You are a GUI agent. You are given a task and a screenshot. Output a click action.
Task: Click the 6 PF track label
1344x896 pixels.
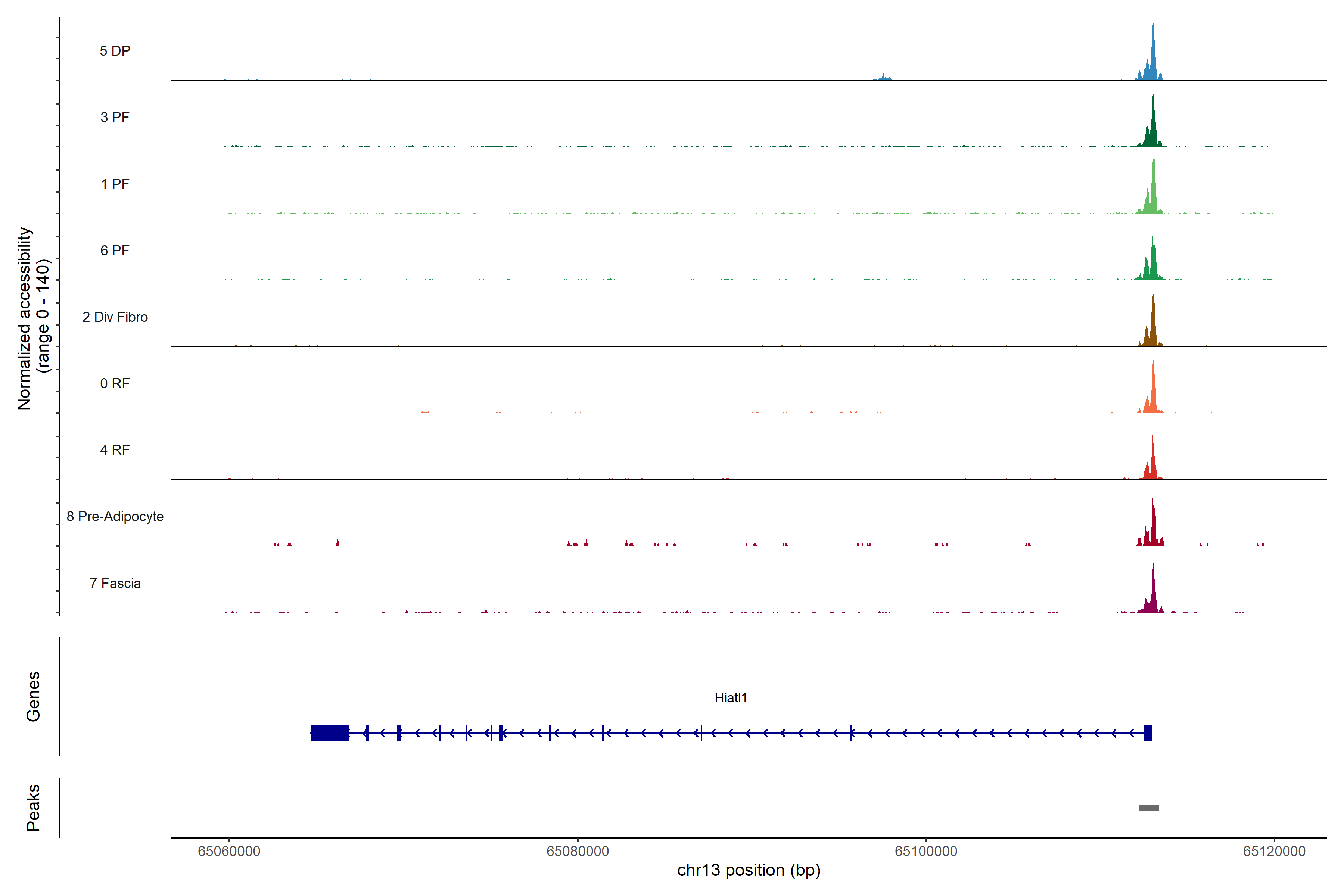pyautogui.click(x=115, y=250)
